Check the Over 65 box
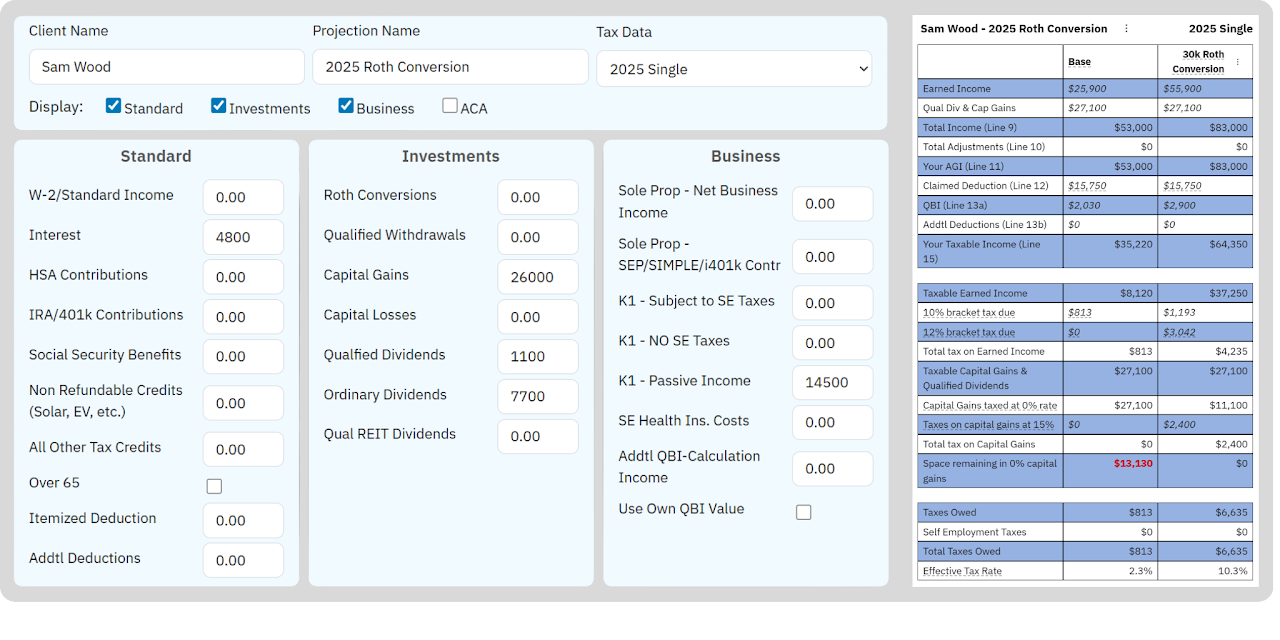 click(214, 486)
